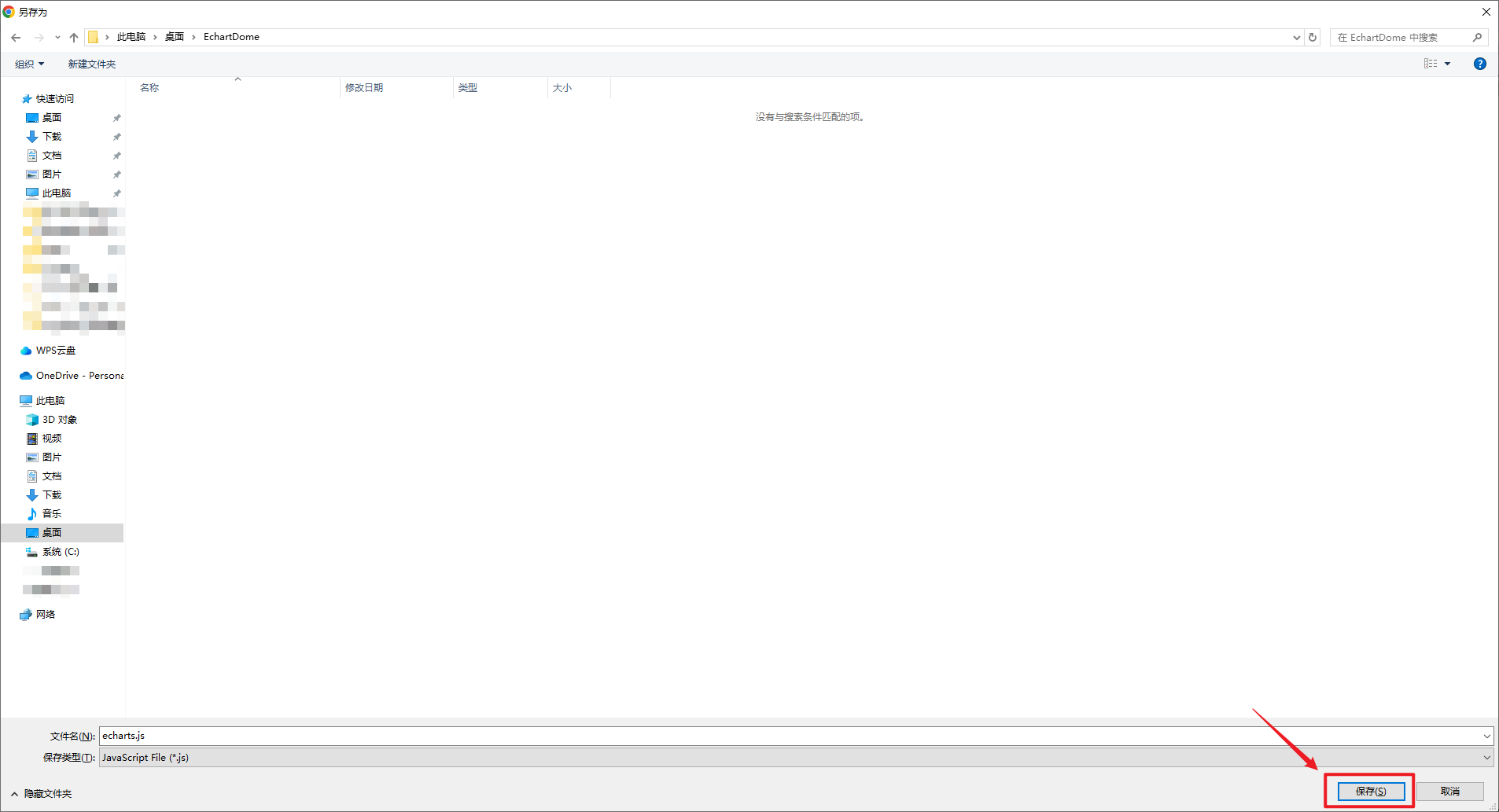The image size is (1499, 812).
Task: Expand the 组织 dropdown menu
Action: pyautogui.click(x=30, y=64)
